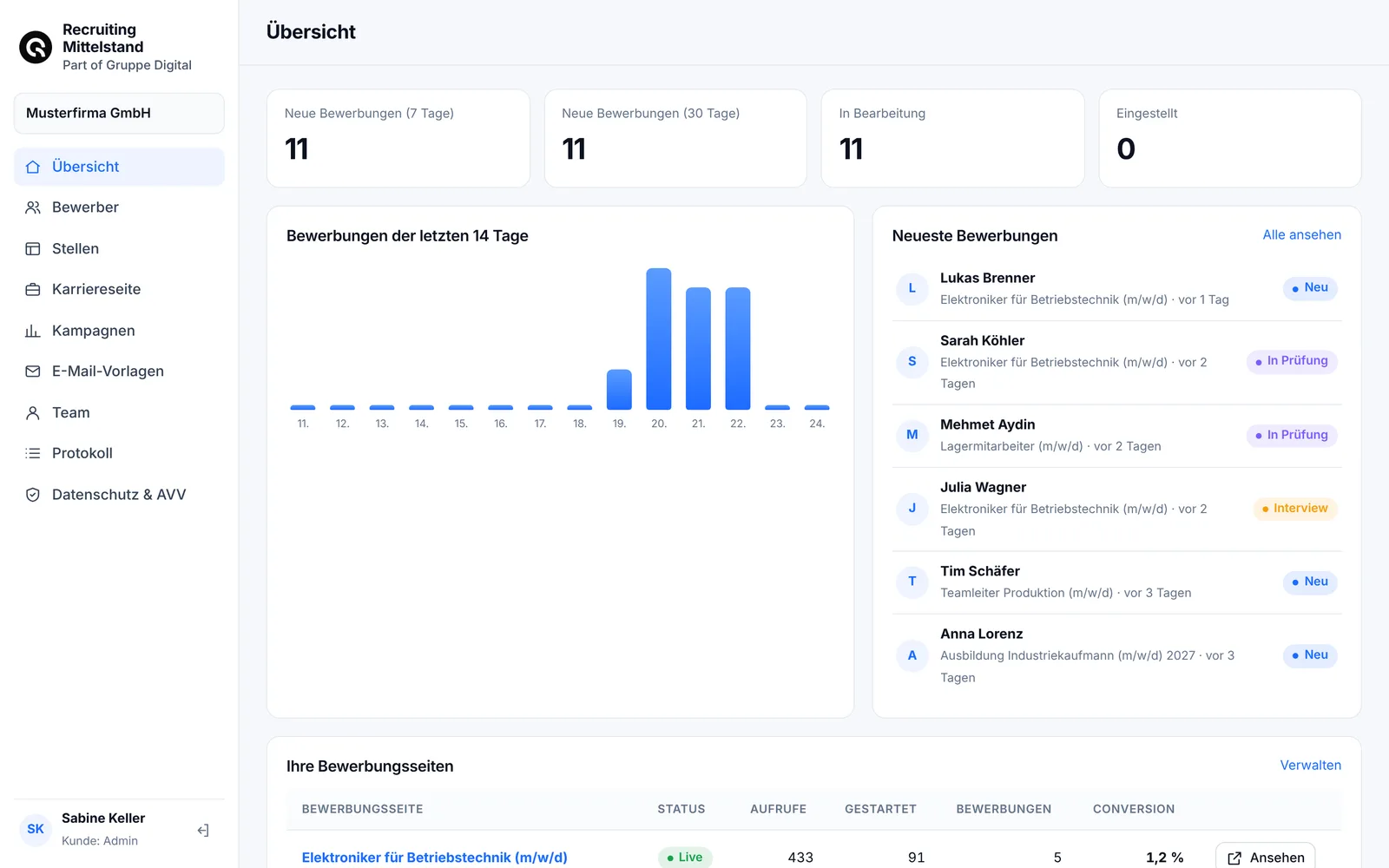Click the Ansehen button
1389x868 pixels.
click(x=1265, y=858)
